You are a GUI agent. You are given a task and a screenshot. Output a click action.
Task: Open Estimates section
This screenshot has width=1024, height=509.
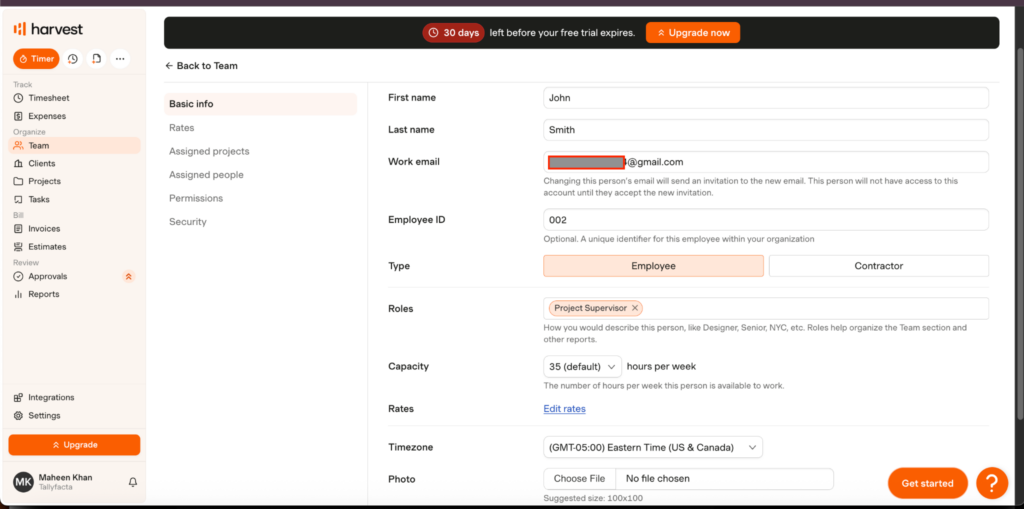(74, 246)
